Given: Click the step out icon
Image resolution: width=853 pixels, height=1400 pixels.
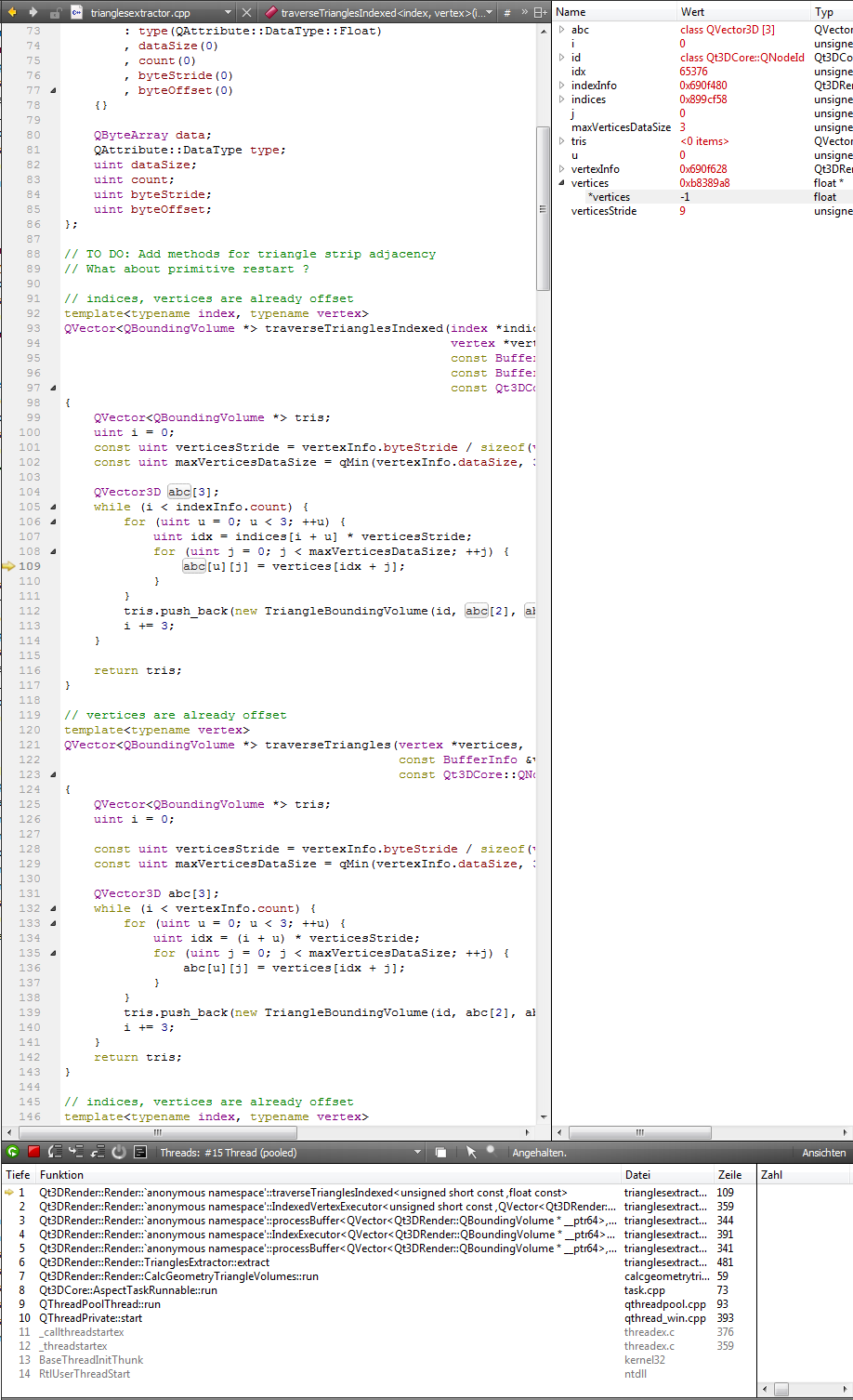Looking at the screenshot, I should [x=98, y=1152].
